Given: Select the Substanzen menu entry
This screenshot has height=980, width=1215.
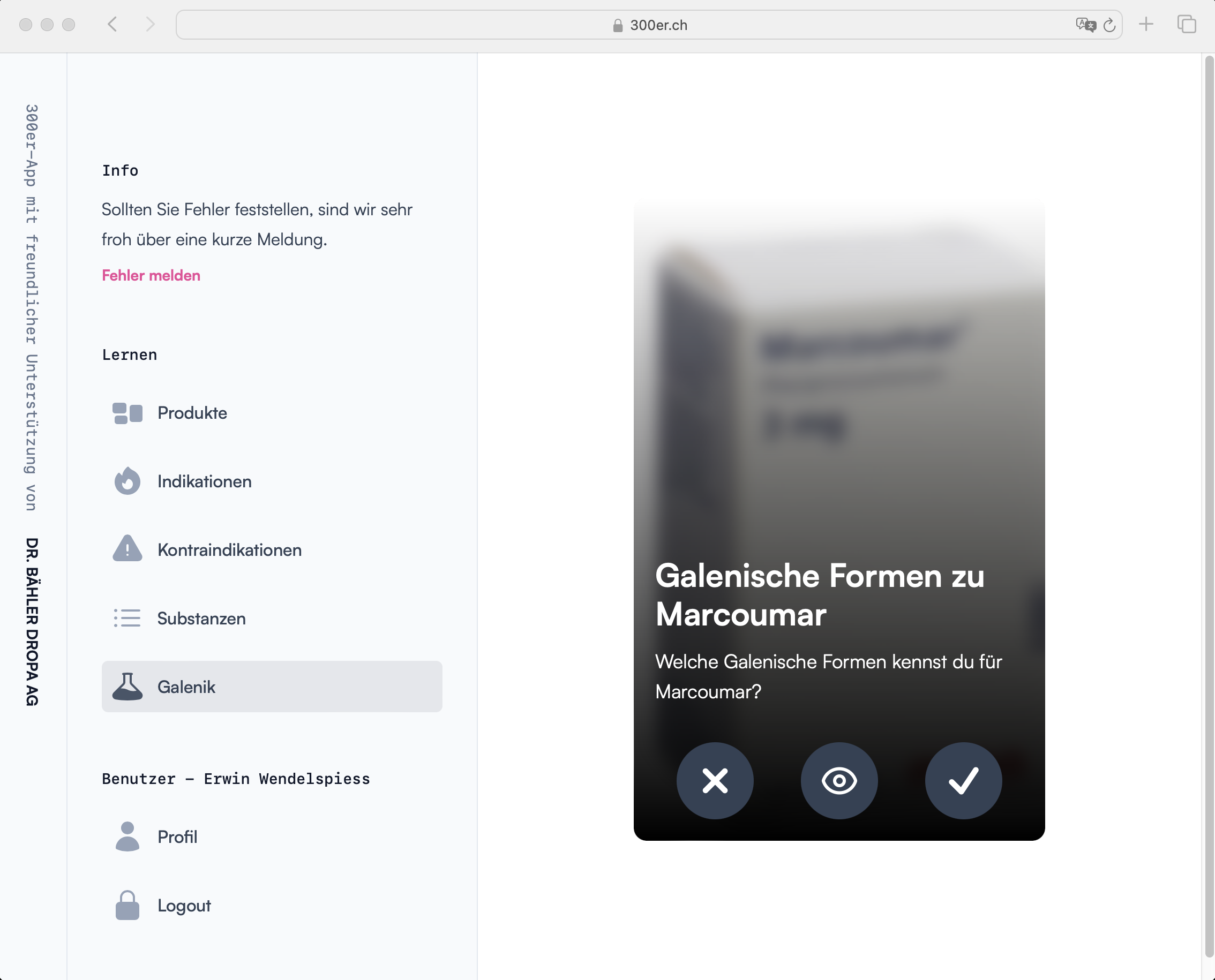Looking at the screenshot, I should coord(201,619).
